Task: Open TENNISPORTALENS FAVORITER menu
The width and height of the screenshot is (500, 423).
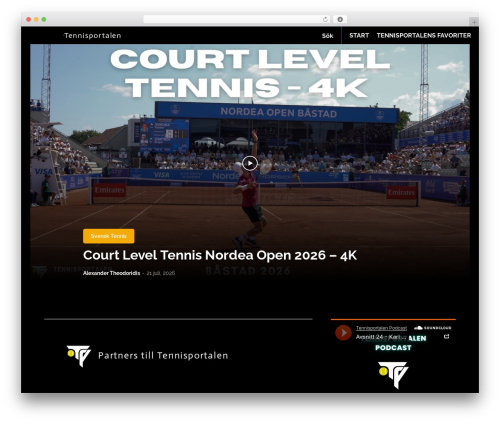Action: [424, 35]
